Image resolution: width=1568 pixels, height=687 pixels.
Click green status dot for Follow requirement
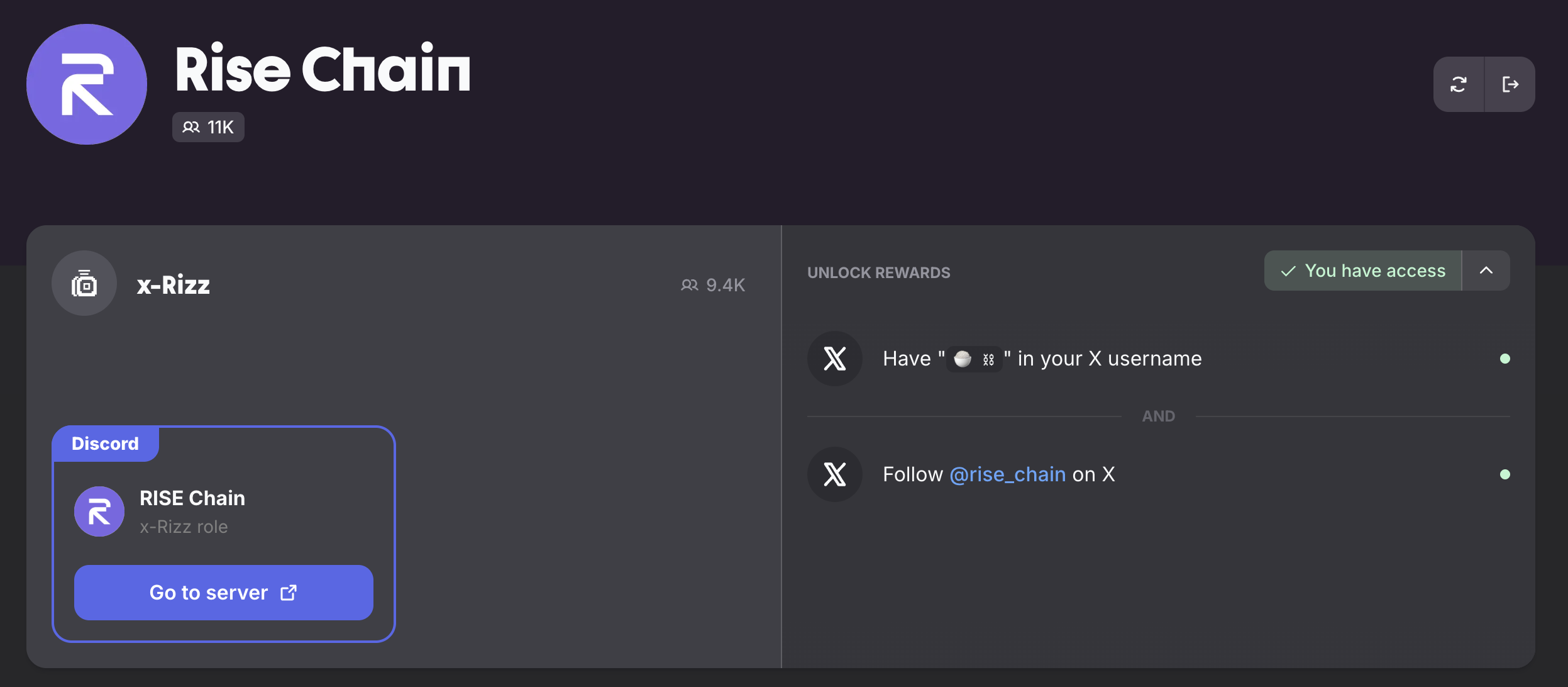[1505, 474]
